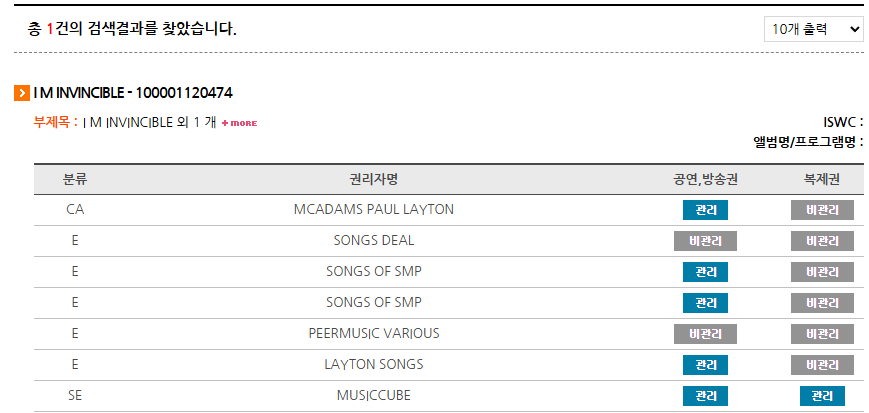Click SONGS DEAL performance right 비관리 badge
The height and width of the screenshot is (413, 869).
705,241
